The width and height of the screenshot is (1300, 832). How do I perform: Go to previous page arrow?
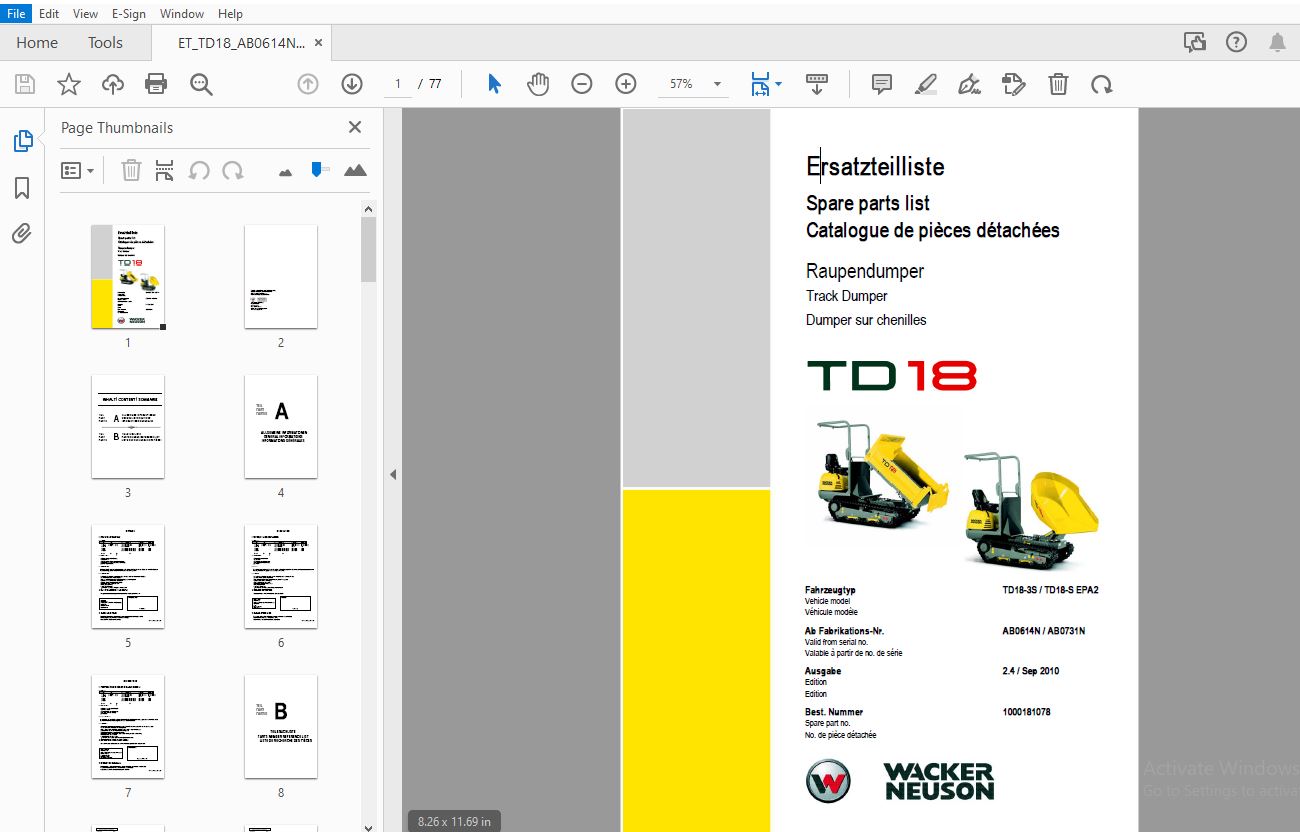(308, 84)
